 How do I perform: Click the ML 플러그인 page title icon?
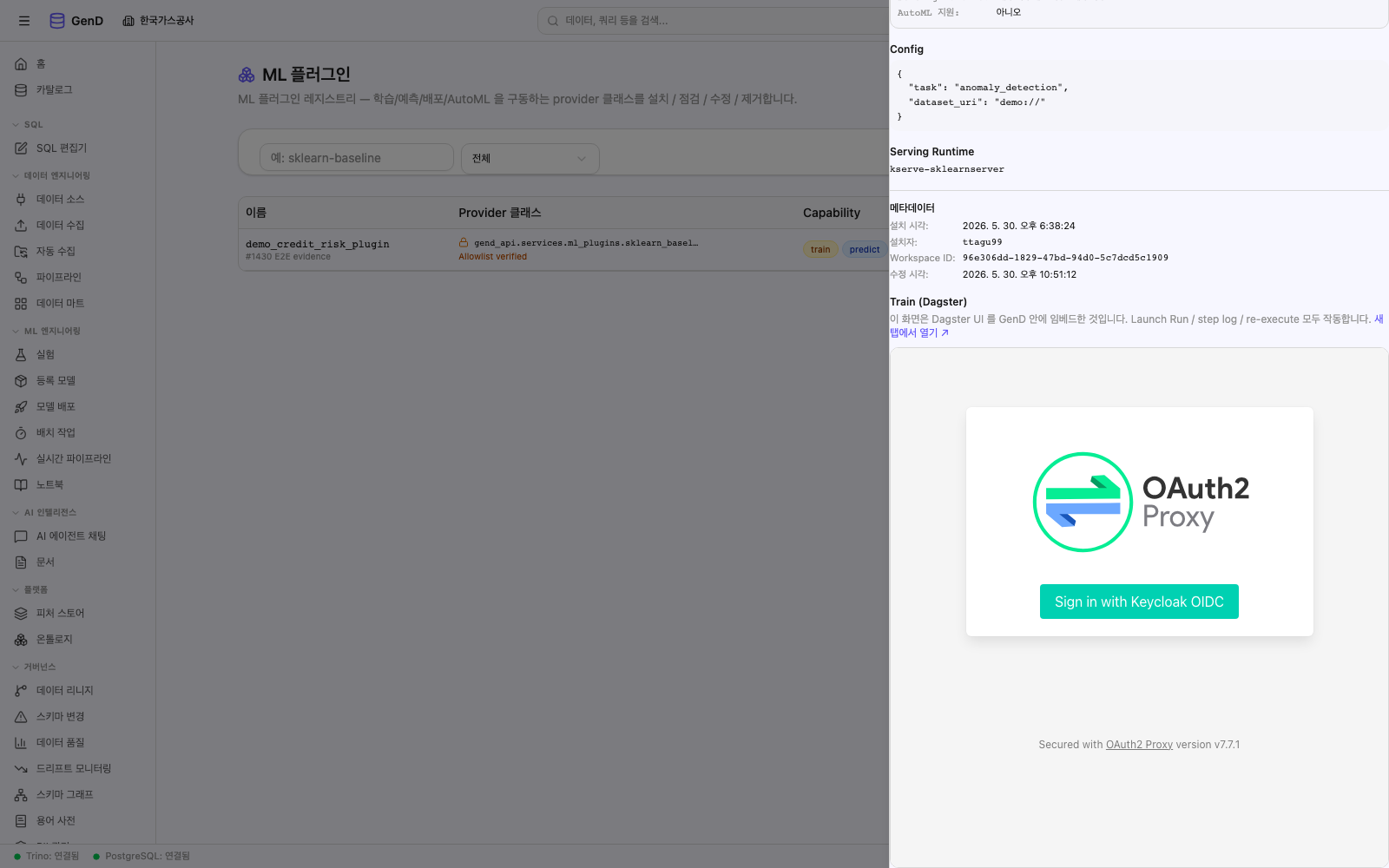(247, 76)
